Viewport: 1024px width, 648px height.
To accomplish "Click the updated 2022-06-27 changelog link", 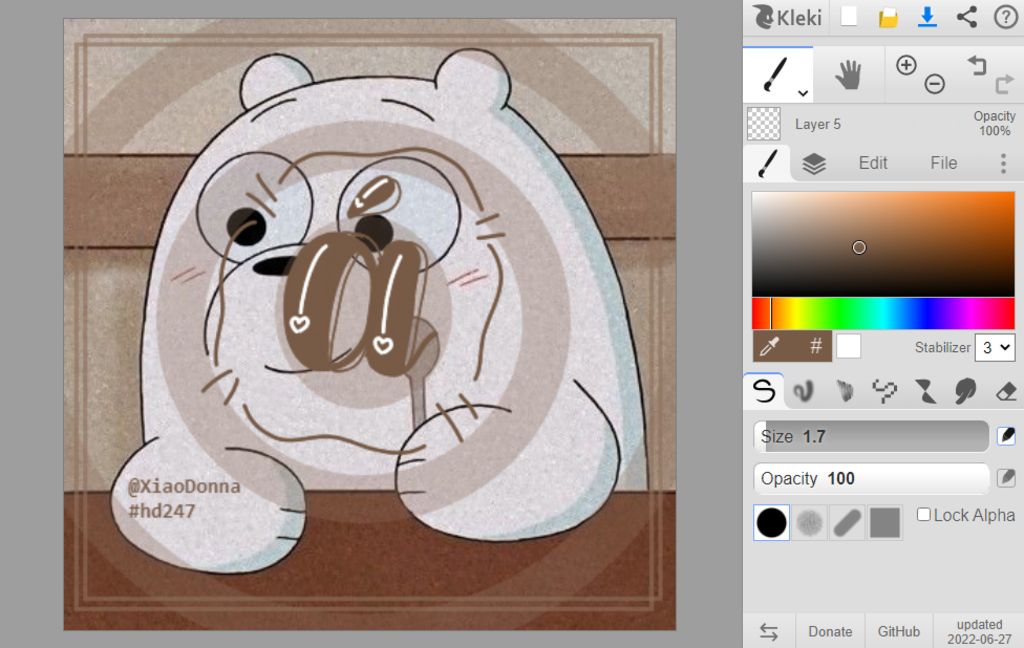I will [979, 632].
